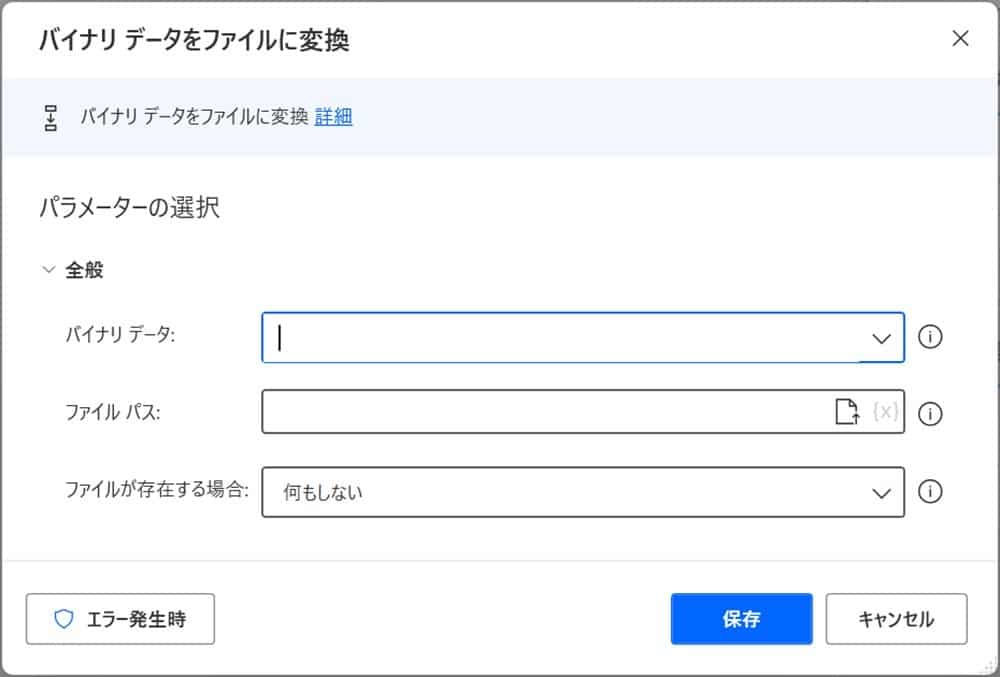Click the shield icon on エラー発生時 button
Viewport: 1000px width, 677px height.
(65, 619)
